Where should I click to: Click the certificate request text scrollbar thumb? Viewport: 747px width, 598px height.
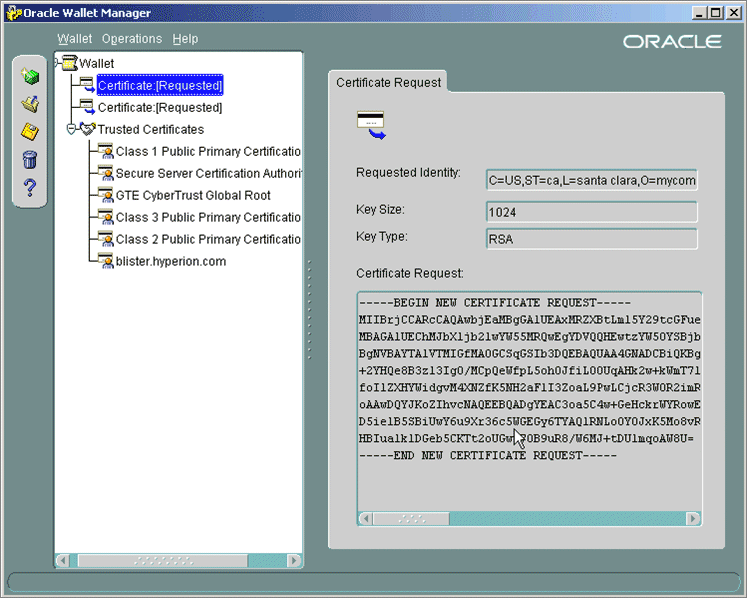tap(411, 518)
